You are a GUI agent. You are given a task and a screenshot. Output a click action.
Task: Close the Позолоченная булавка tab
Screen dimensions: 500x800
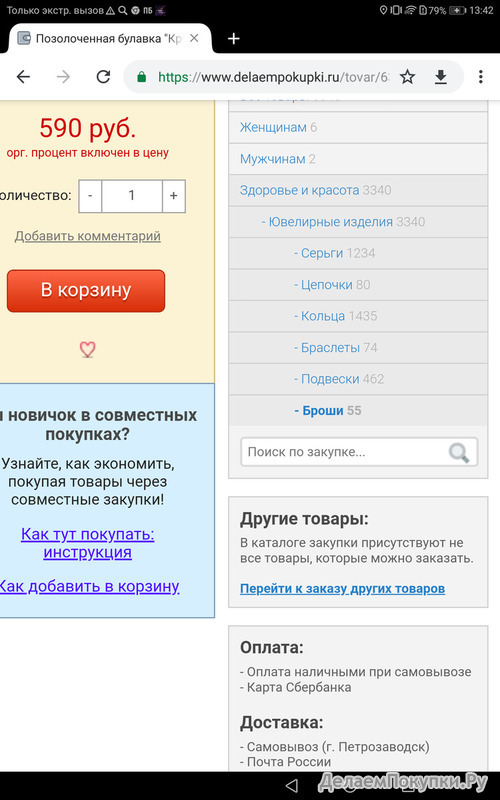pos(194,38)
